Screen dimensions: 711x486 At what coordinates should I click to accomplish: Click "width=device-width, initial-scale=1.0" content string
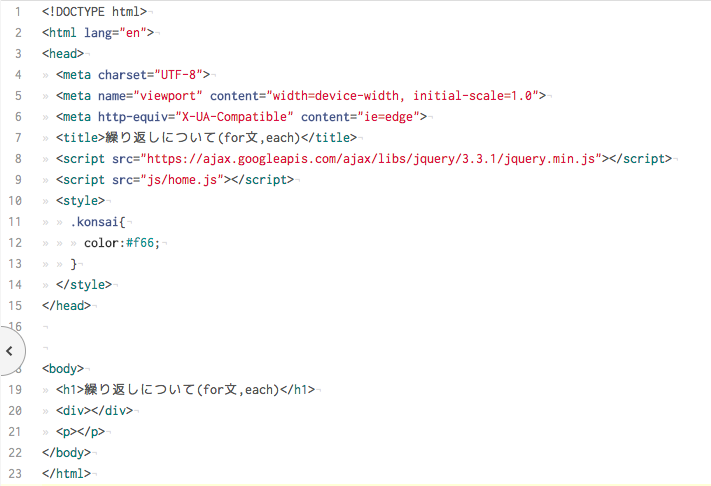(x=403, y=96)
